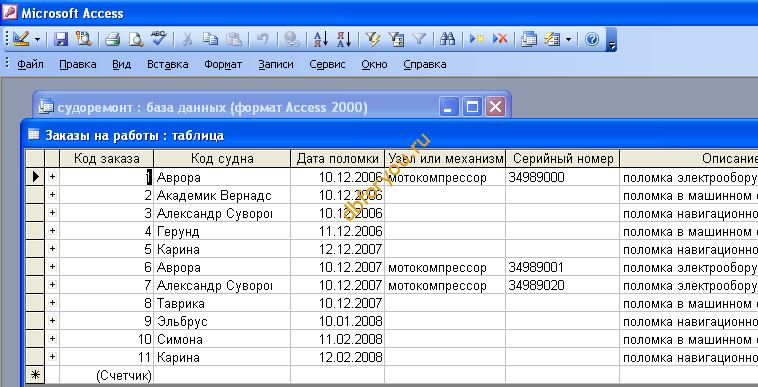Expand subdatasheet for Эльбрус row
The width and height of the screenshot is (758, 387).
coord(52,320)
